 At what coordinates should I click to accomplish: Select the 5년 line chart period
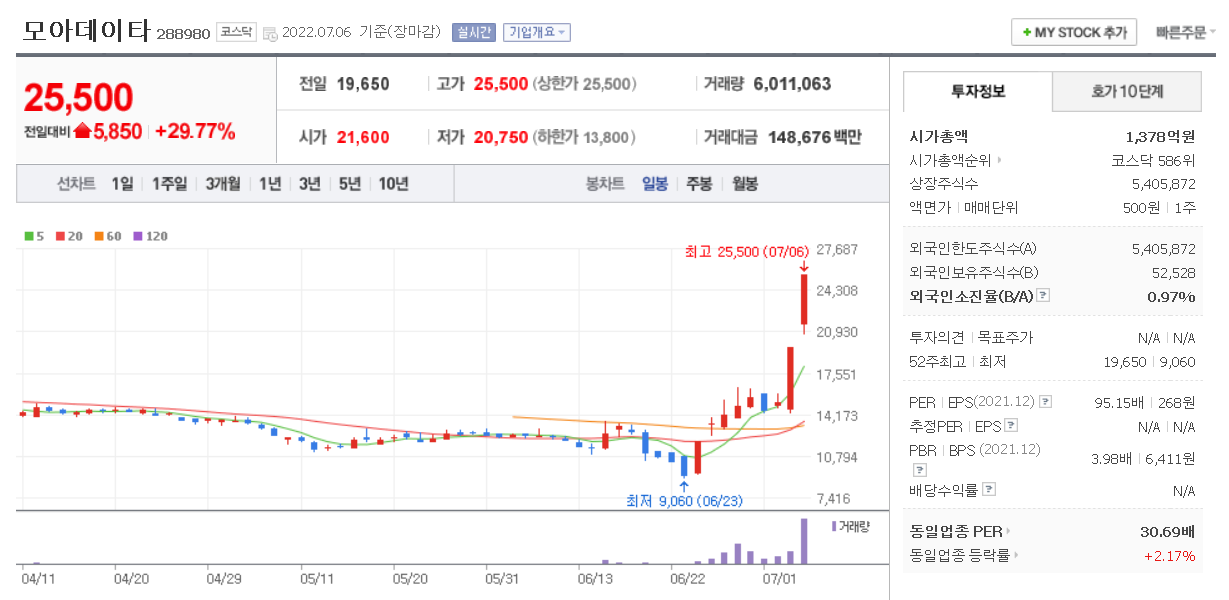tap(350, 184)
